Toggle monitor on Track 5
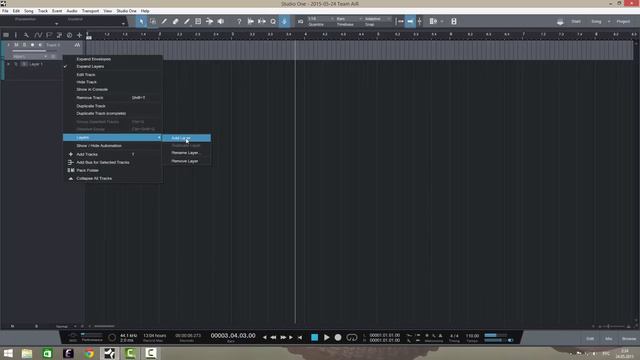 (x=40, y=45)
